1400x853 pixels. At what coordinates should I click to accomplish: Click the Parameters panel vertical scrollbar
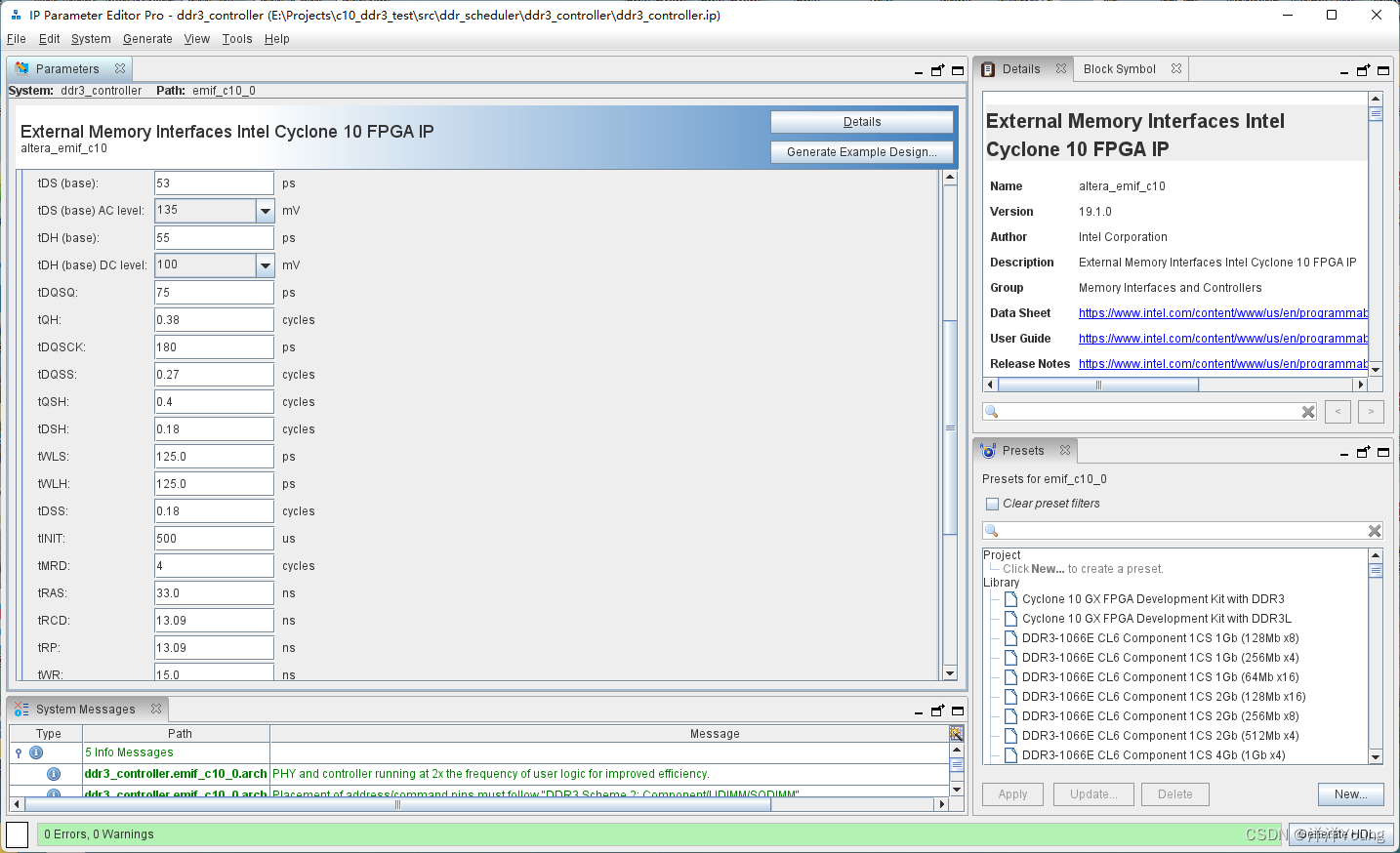point(950,427)
